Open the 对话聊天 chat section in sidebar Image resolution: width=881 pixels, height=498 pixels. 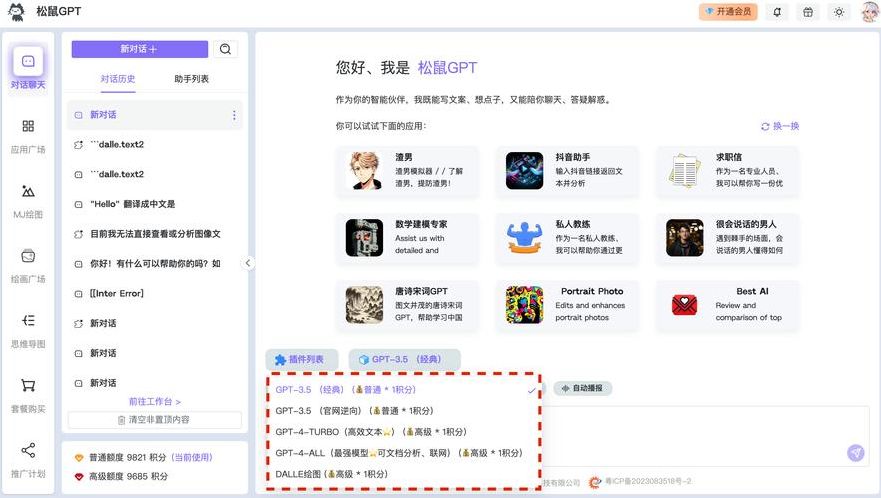28,67
